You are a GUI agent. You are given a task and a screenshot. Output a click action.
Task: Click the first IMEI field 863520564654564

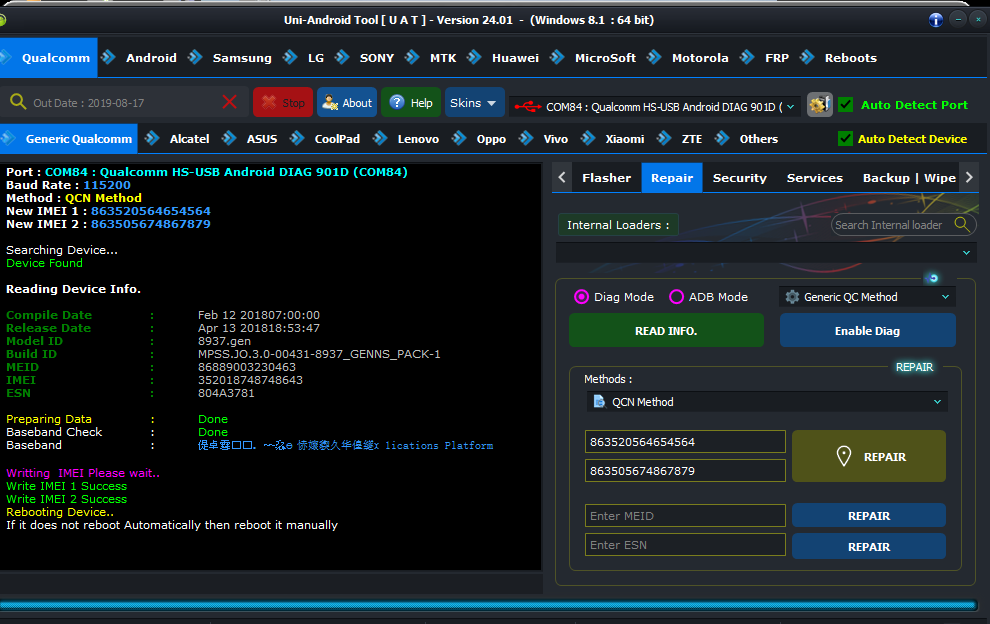[685, 441]
